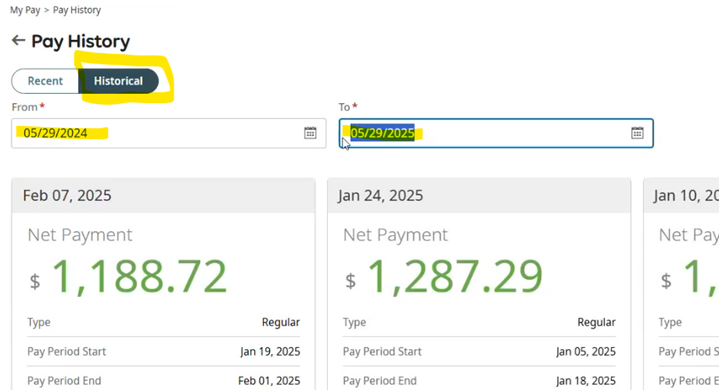Select the Historical tab
Image resolution: width=719 pixels, height=390 pixels.
[x=118, y=81]
